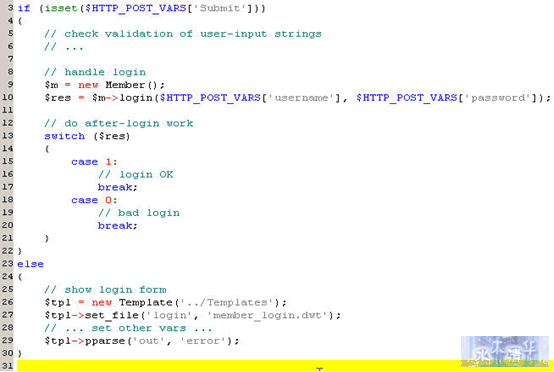Click the 'new' keyword on line 26
This screenshot has width=554, height=372.
coord(102,302)
